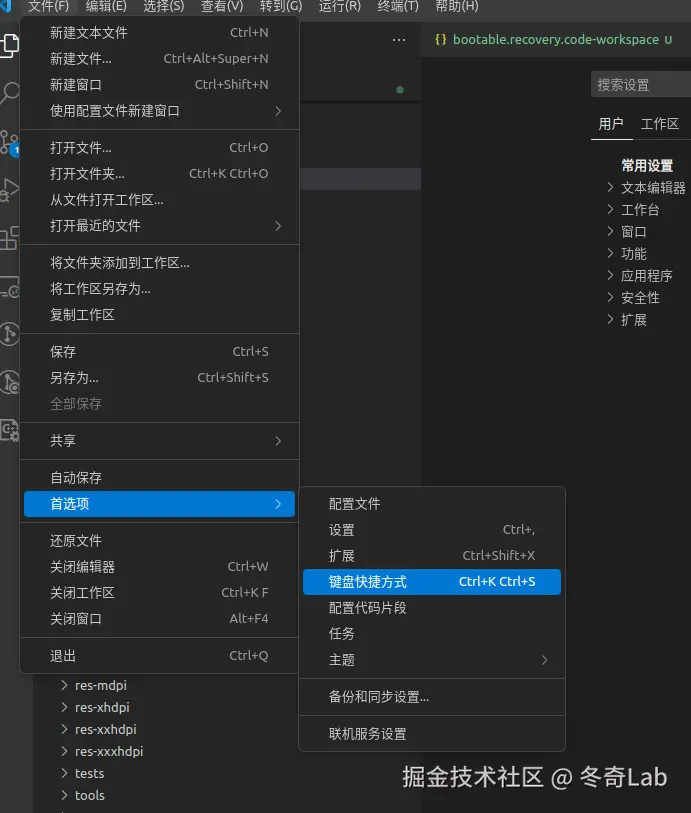The width and height of the screenshot is (691, 813).
Task: Select 键盘快捷方式 submenu entry
Action: (x=432, y=582)
